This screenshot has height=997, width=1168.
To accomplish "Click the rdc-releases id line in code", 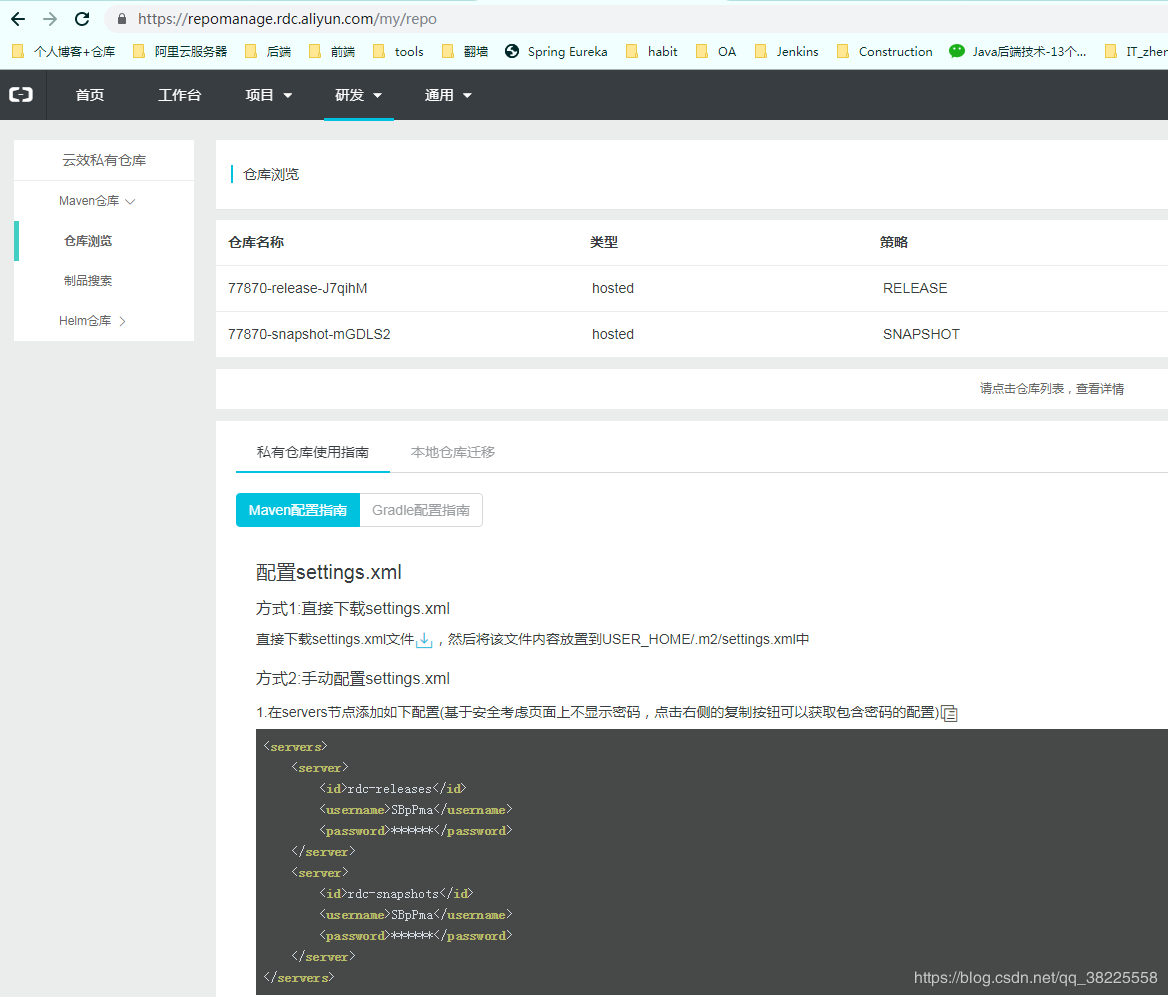I will [393, 789].
